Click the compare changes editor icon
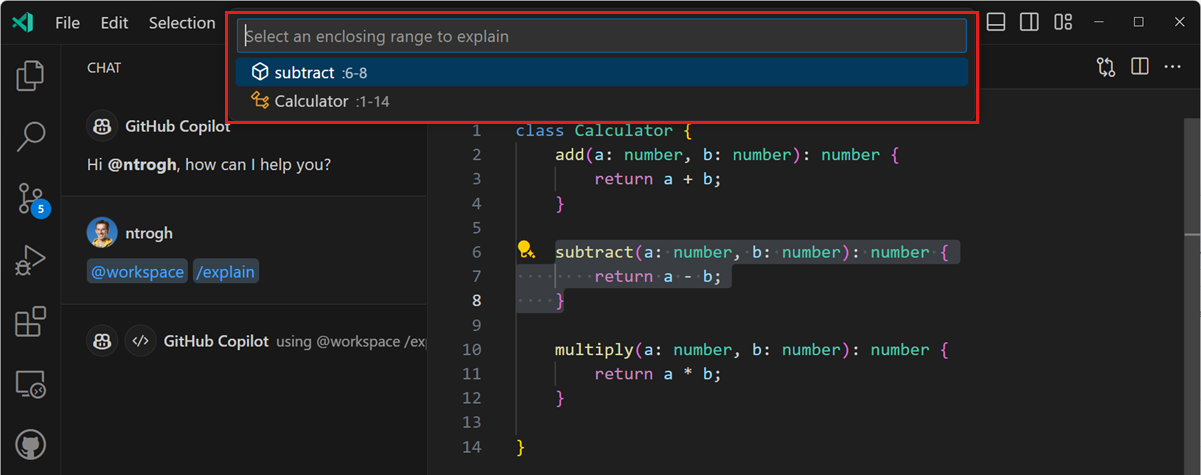The width and height of the screenshot is (1201, 475). click(1105, 67)
